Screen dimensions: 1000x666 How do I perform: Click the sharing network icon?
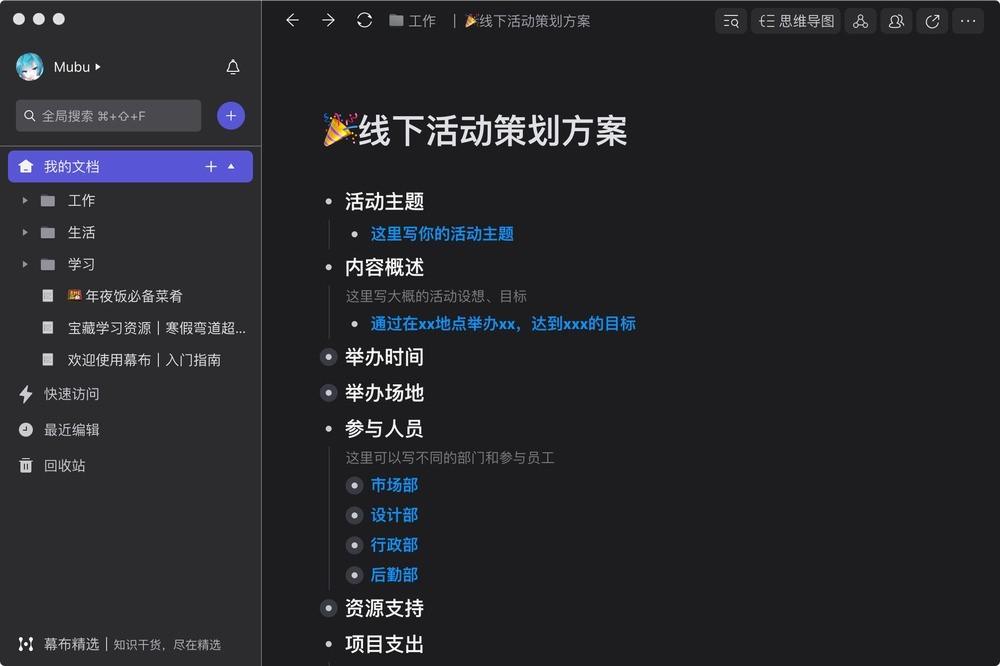[x=860, y=21]
